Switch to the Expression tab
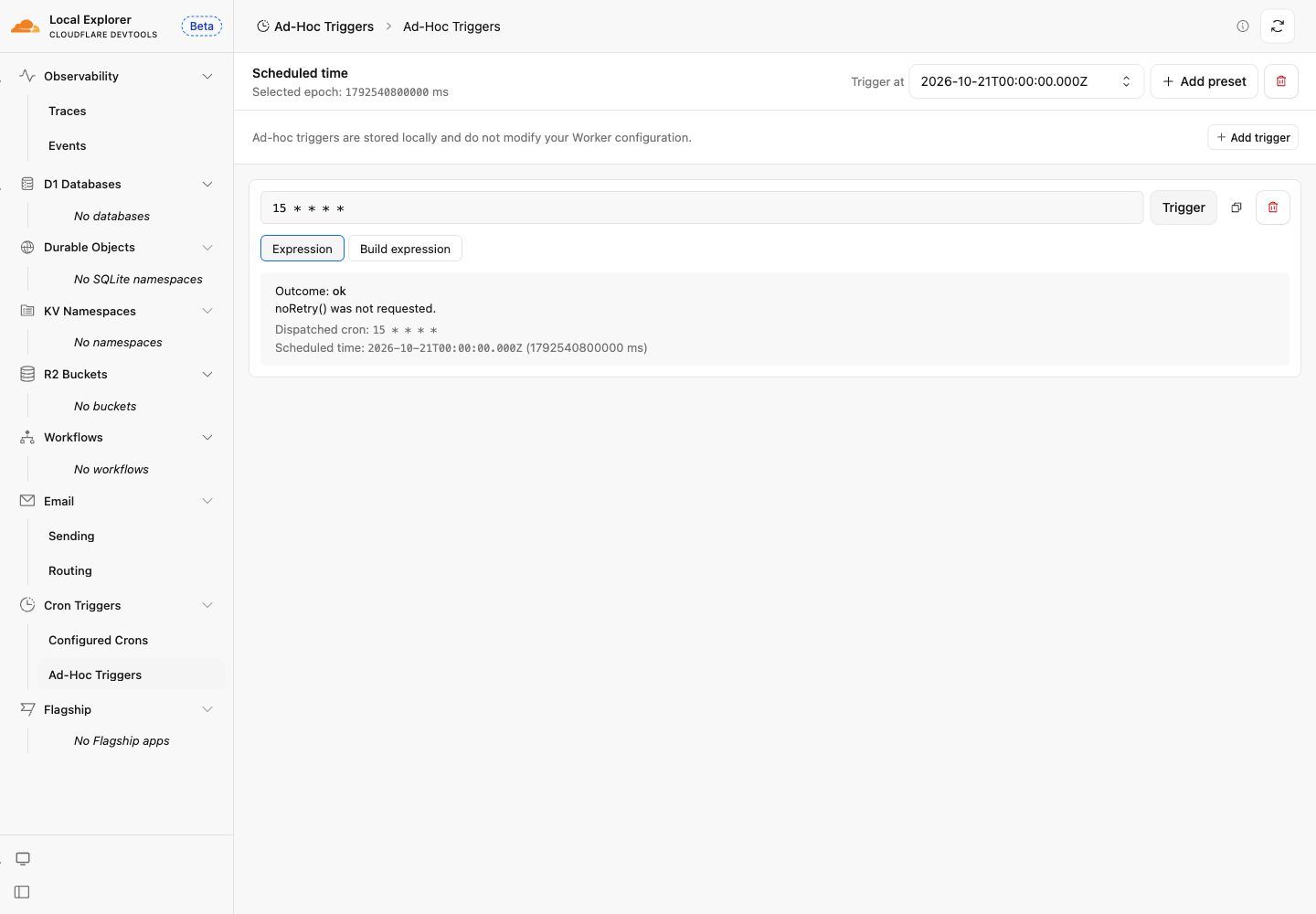This screenshot has width=1316, height=914. click(x=302, y=249)
